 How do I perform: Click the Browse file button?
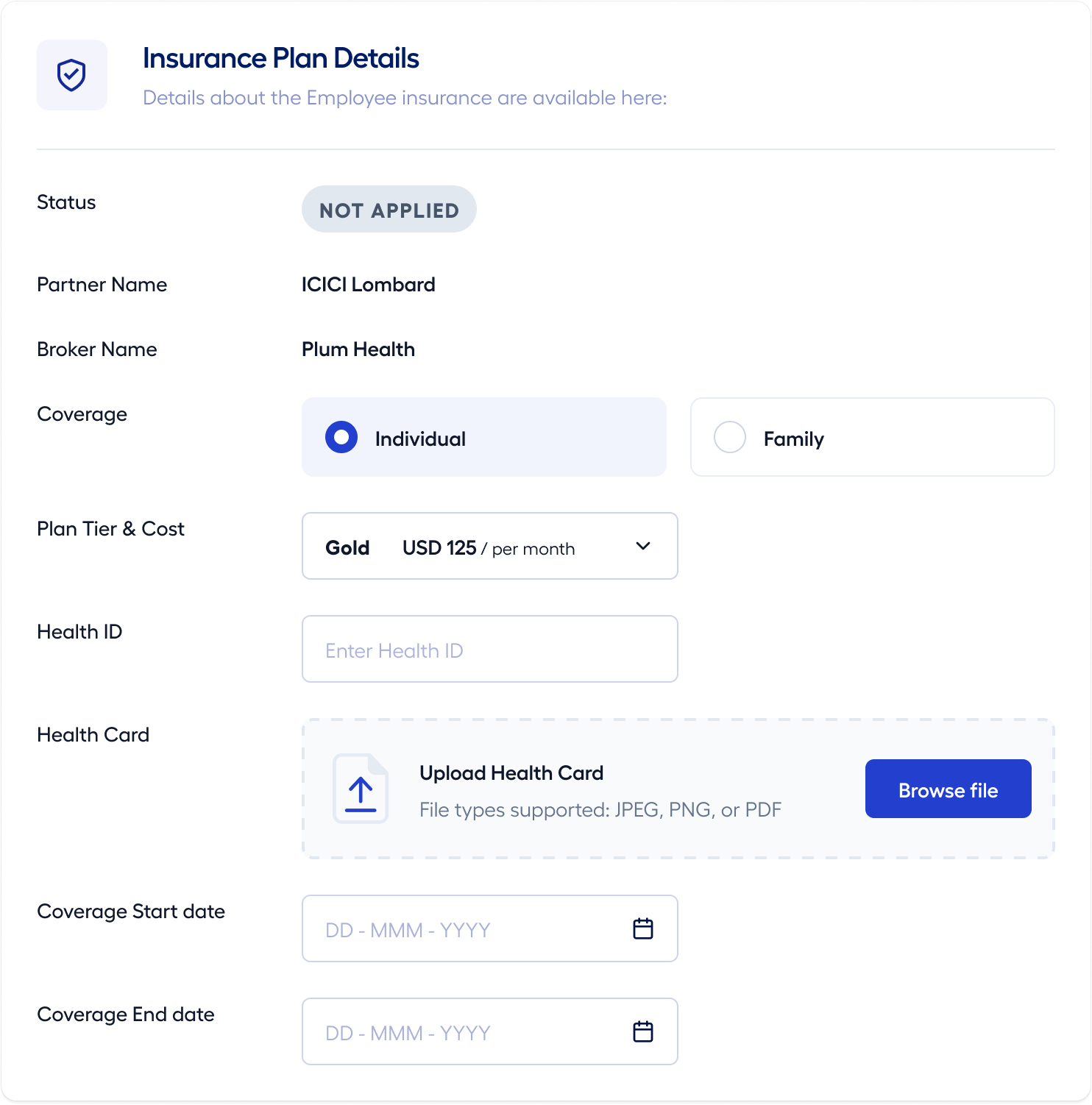949,789
